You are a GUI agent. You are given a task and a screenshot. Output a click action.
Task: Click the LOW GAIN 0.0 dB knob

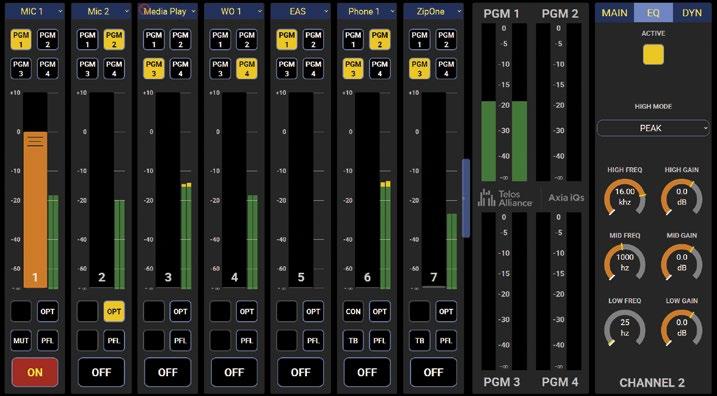pyautogui.click(x=681, y=328)
